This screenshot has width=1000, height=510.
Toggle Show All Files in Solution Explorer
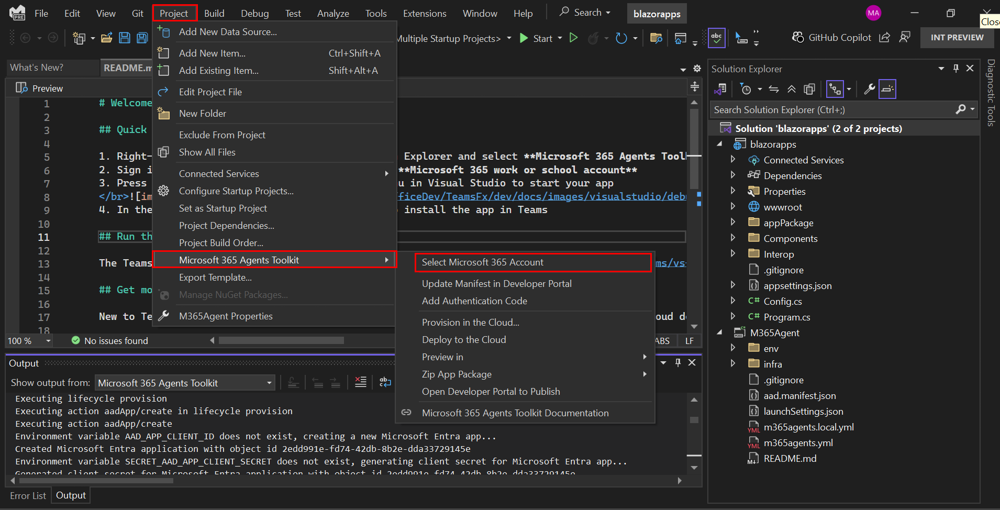pyautogui.click(x=809, y=89)
